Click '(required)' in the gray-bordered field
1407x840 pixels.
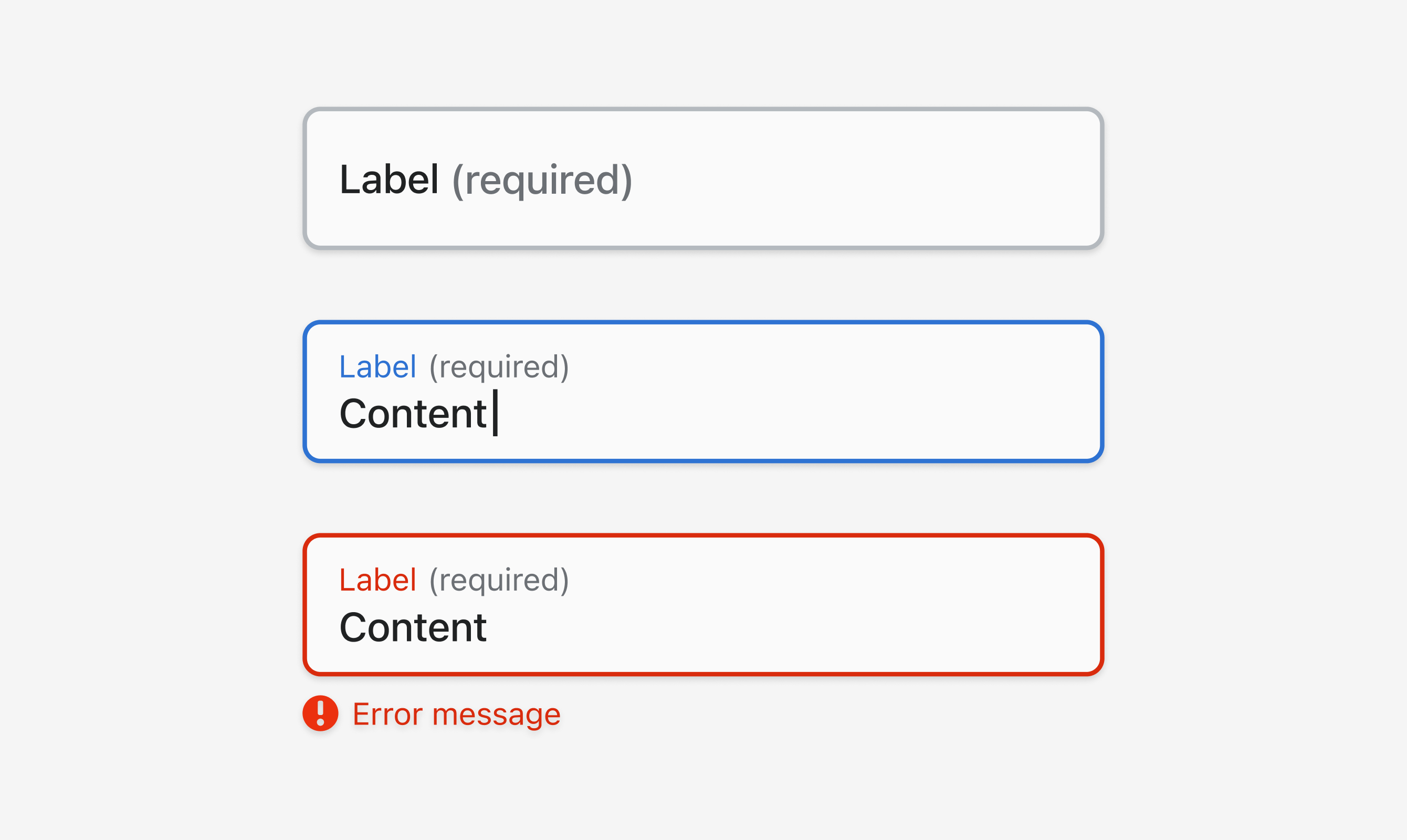(542, 181)
